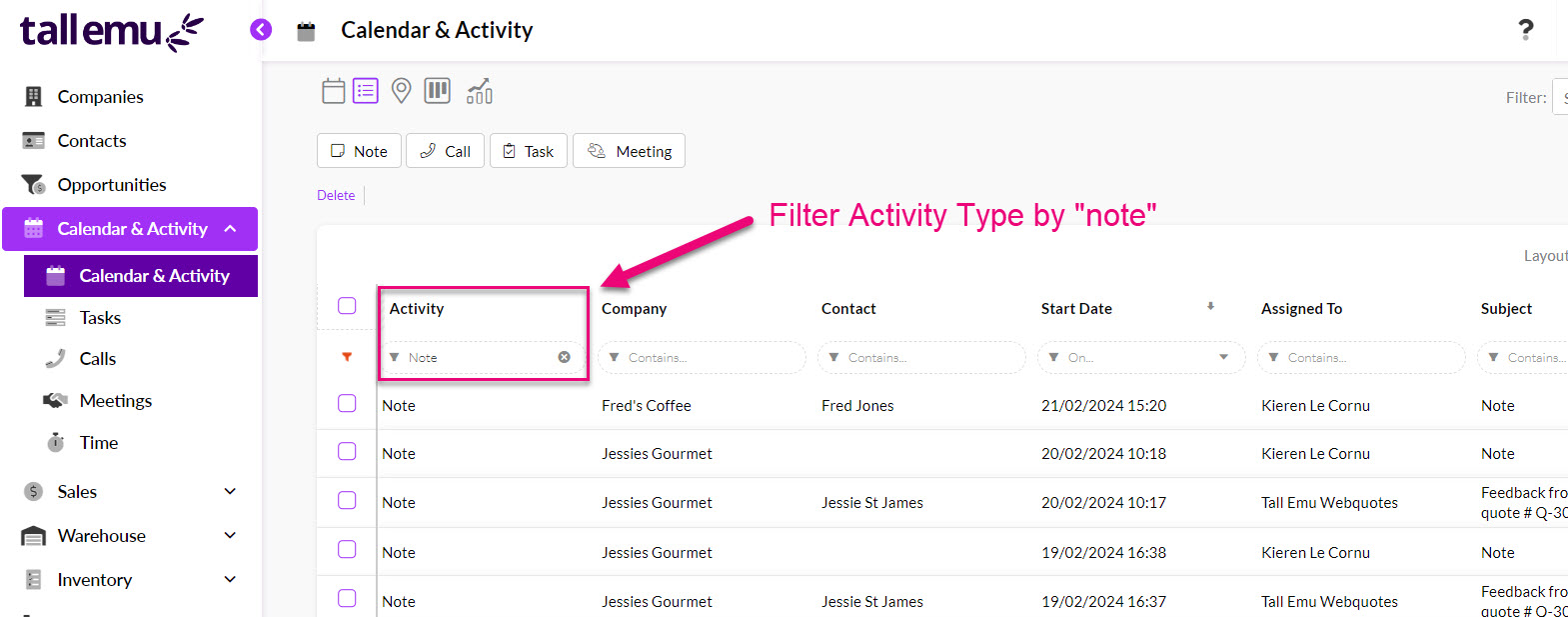Check the row dated 19/02/2024 16:38

point(347,549)
